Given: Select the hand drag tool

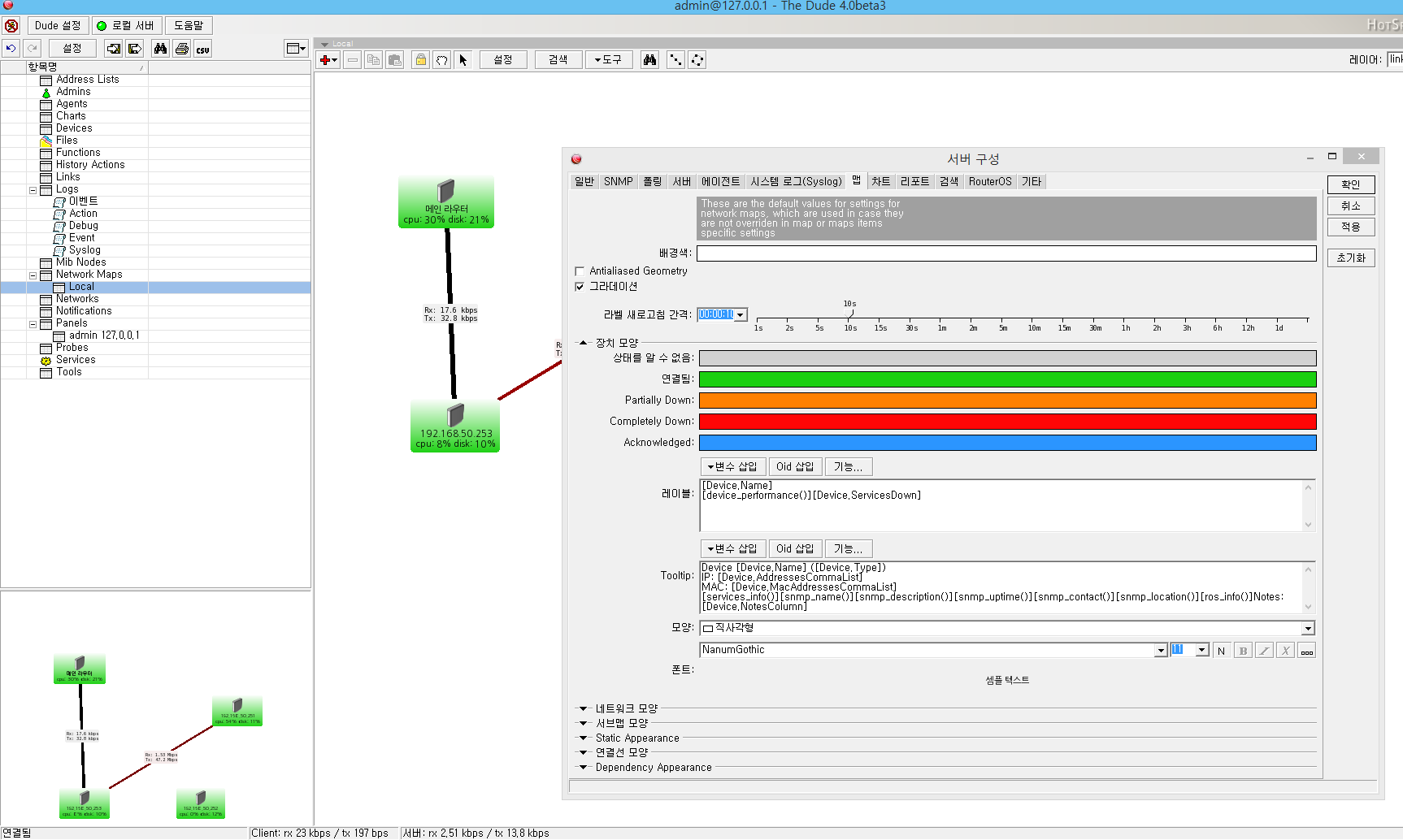Looking at the screenshot, I should click(441, 60).
